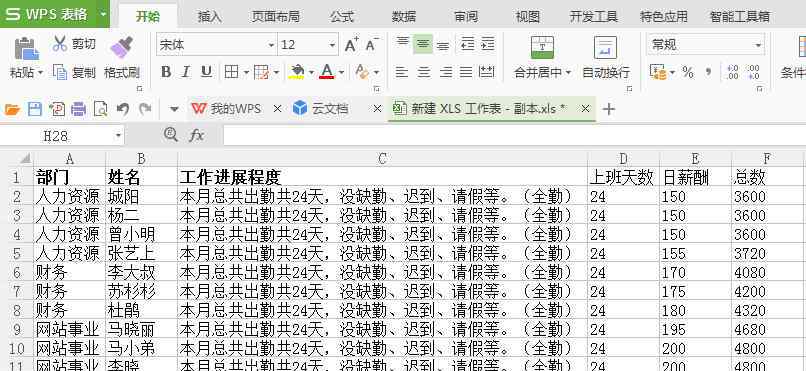Click the H28 cell name box
Image resolution: width=806 pixels, height=371 pixels.
pos(62,136)
